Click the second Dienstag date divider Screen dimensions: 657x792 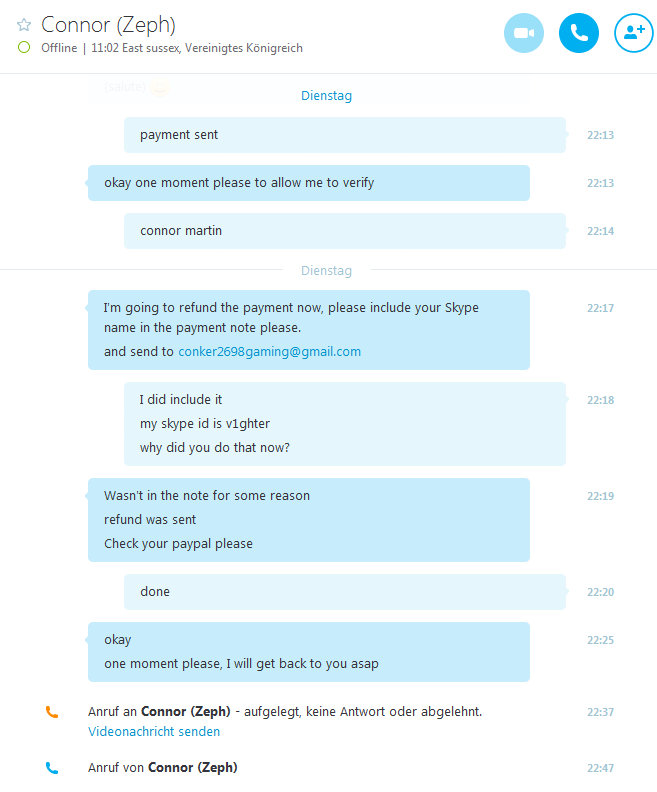coord(326,271)
